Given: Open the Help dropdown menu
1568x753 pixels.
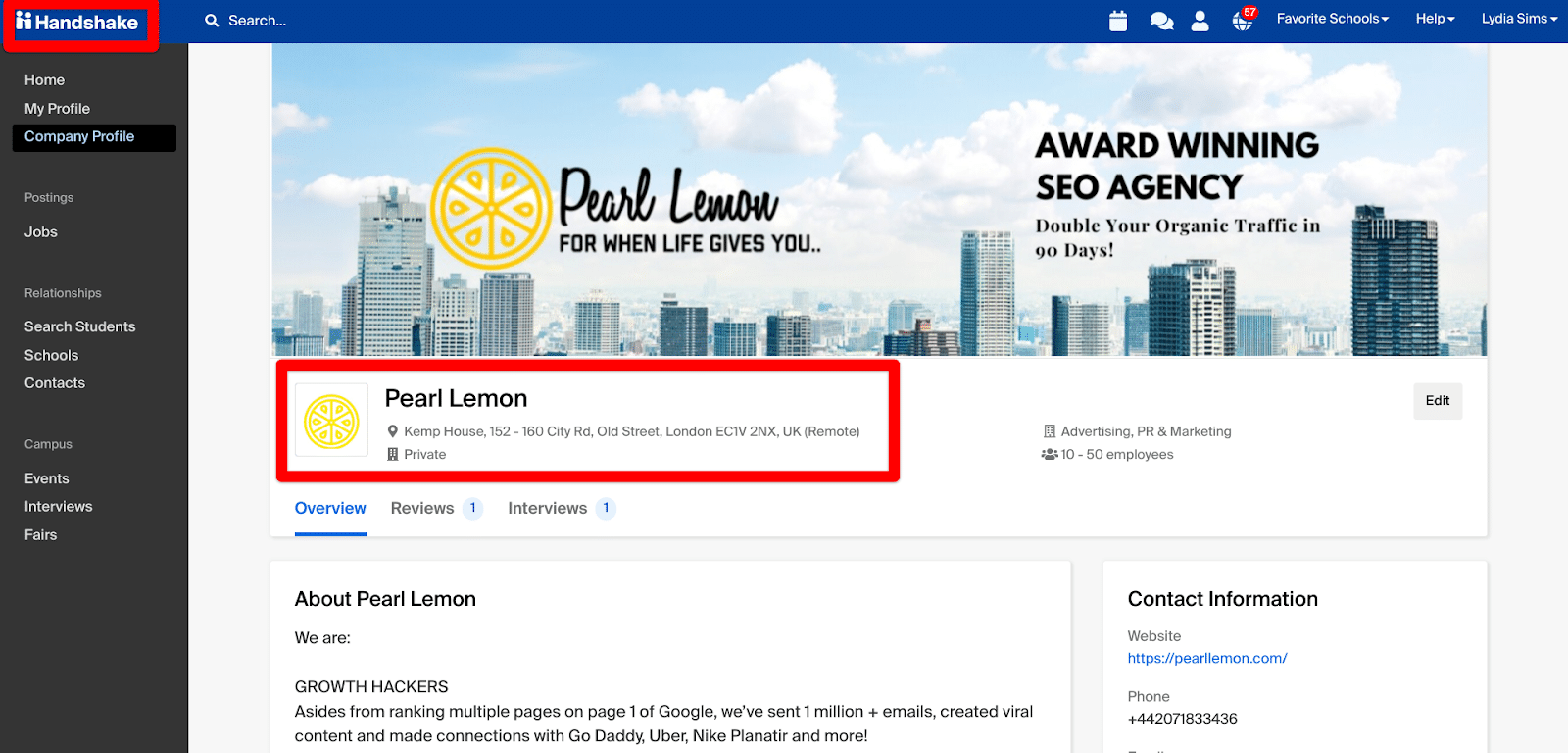Looking at the screenshot, I should coord(1435,19).
